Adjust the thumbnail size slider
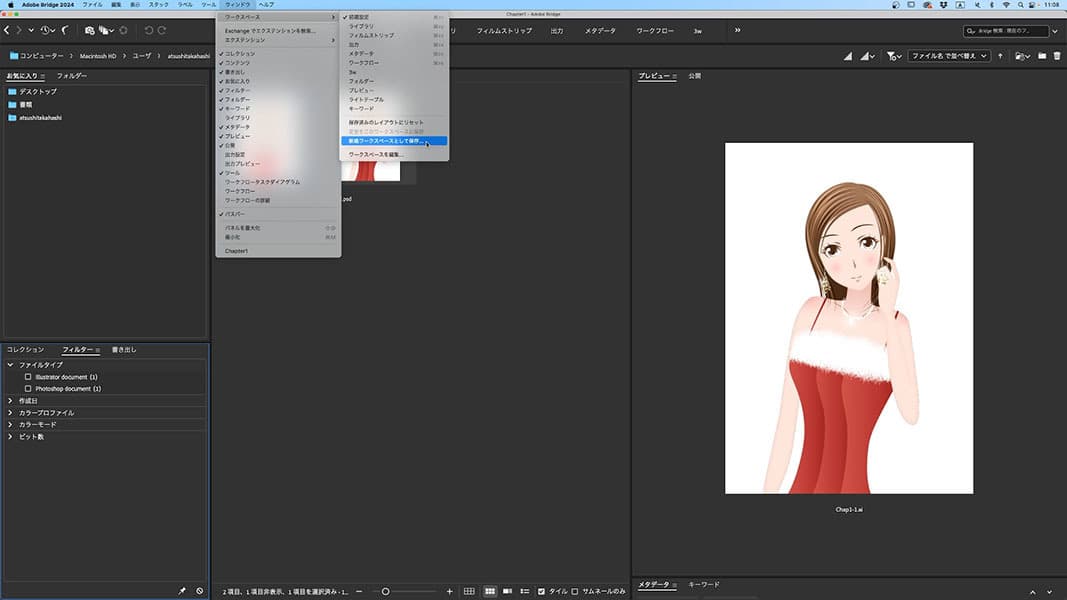 coord(385,591)
